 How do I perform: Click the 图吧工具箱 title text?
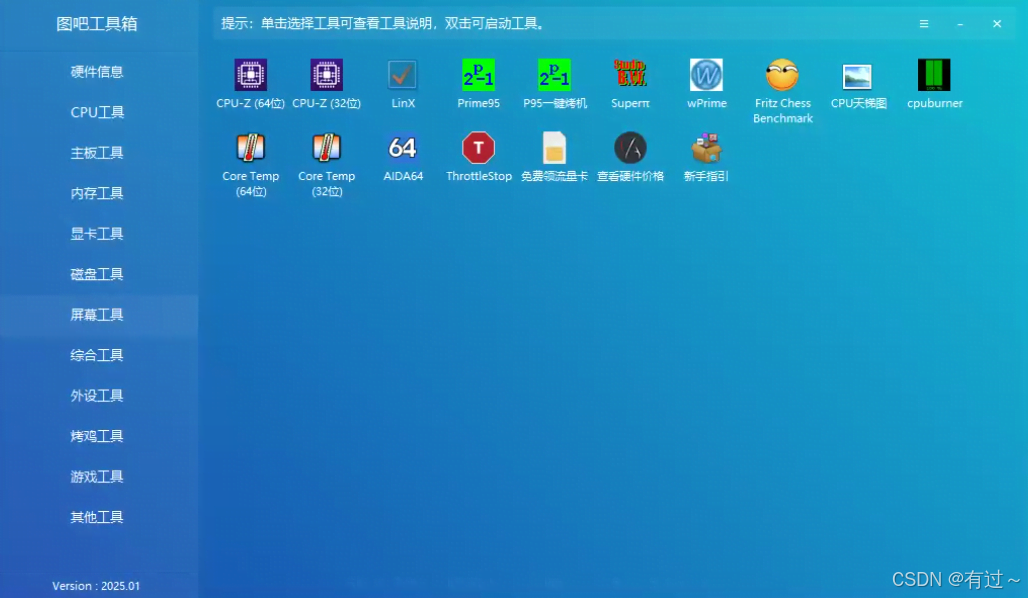(97, 24)
